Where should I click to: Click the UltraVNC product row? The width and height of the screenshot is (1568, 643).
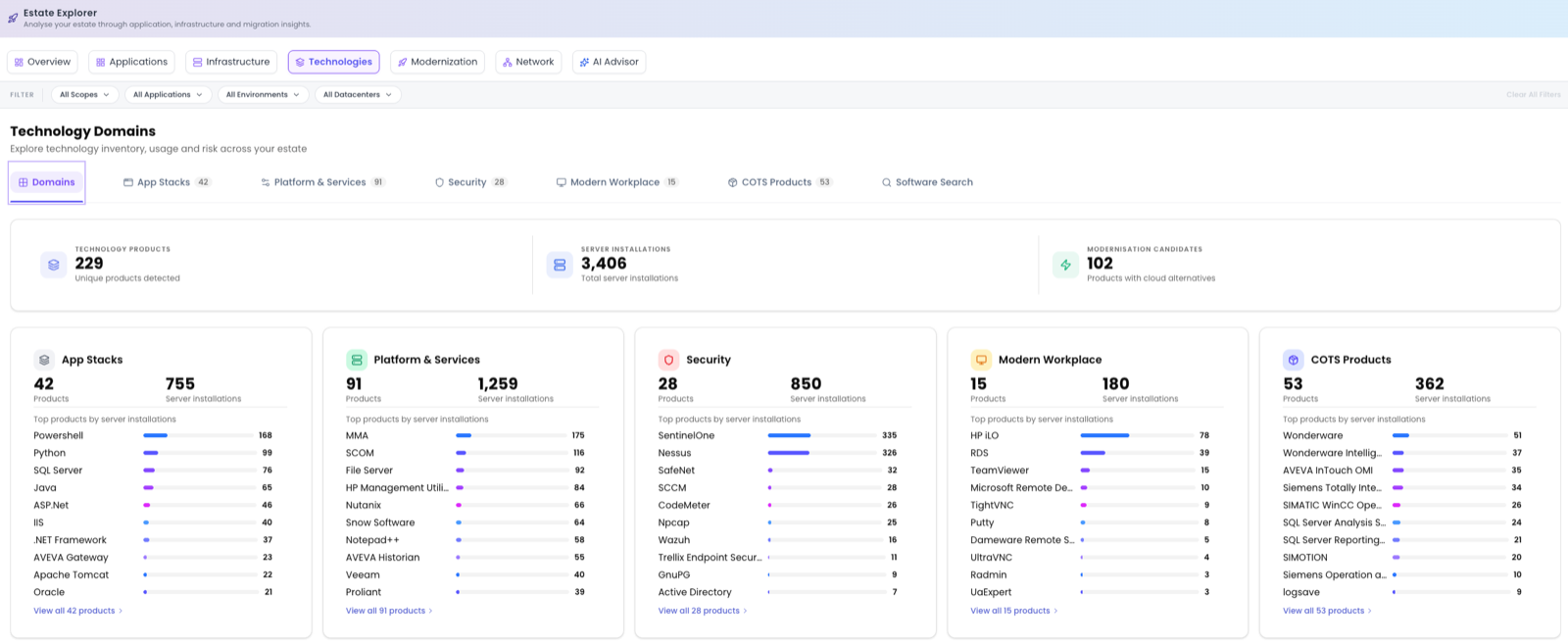coord(1091,558)
